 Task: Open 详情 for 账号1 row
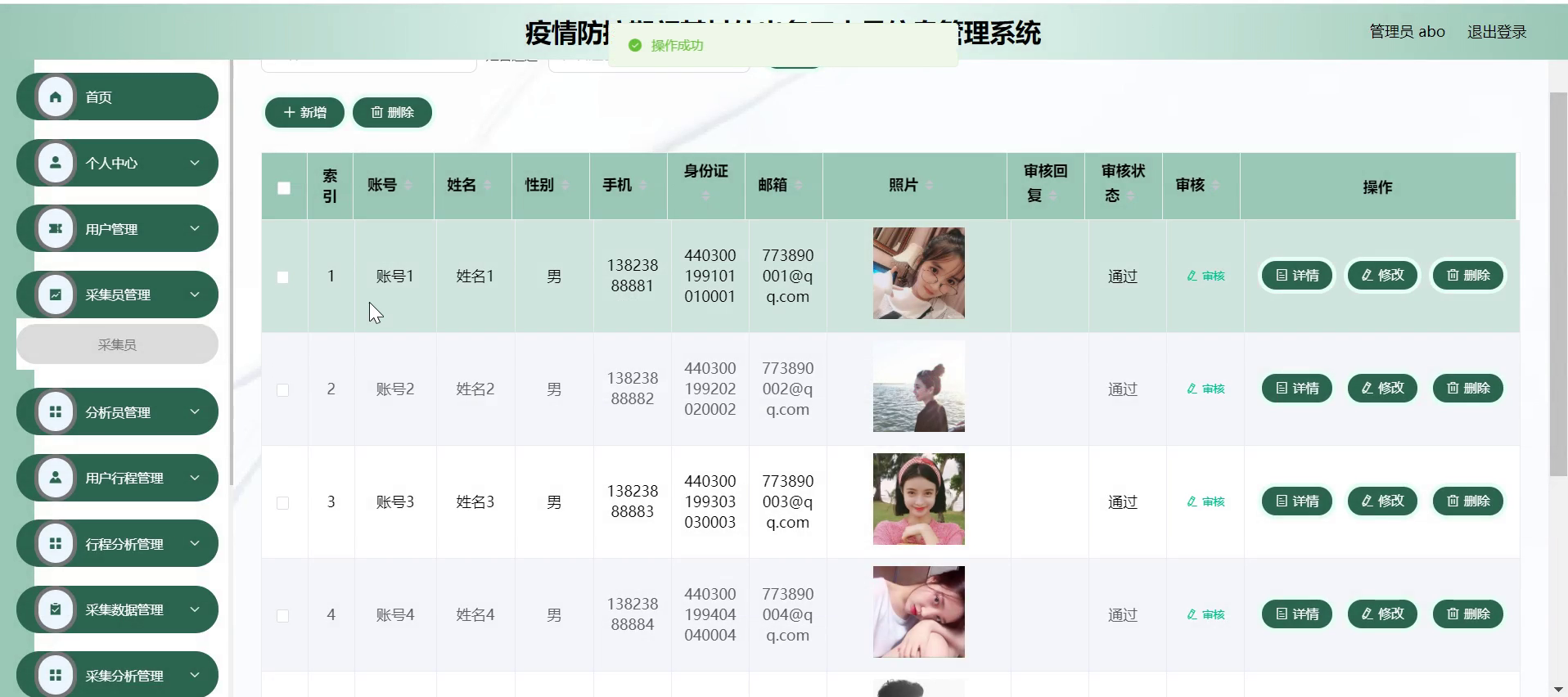coord(1297,276)
